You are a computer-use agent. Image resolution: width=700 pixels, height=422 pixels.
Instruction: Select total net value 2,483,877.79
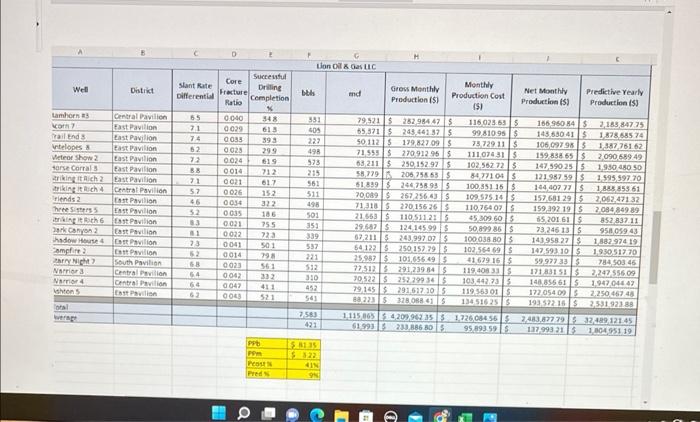(x=538, y=319)
